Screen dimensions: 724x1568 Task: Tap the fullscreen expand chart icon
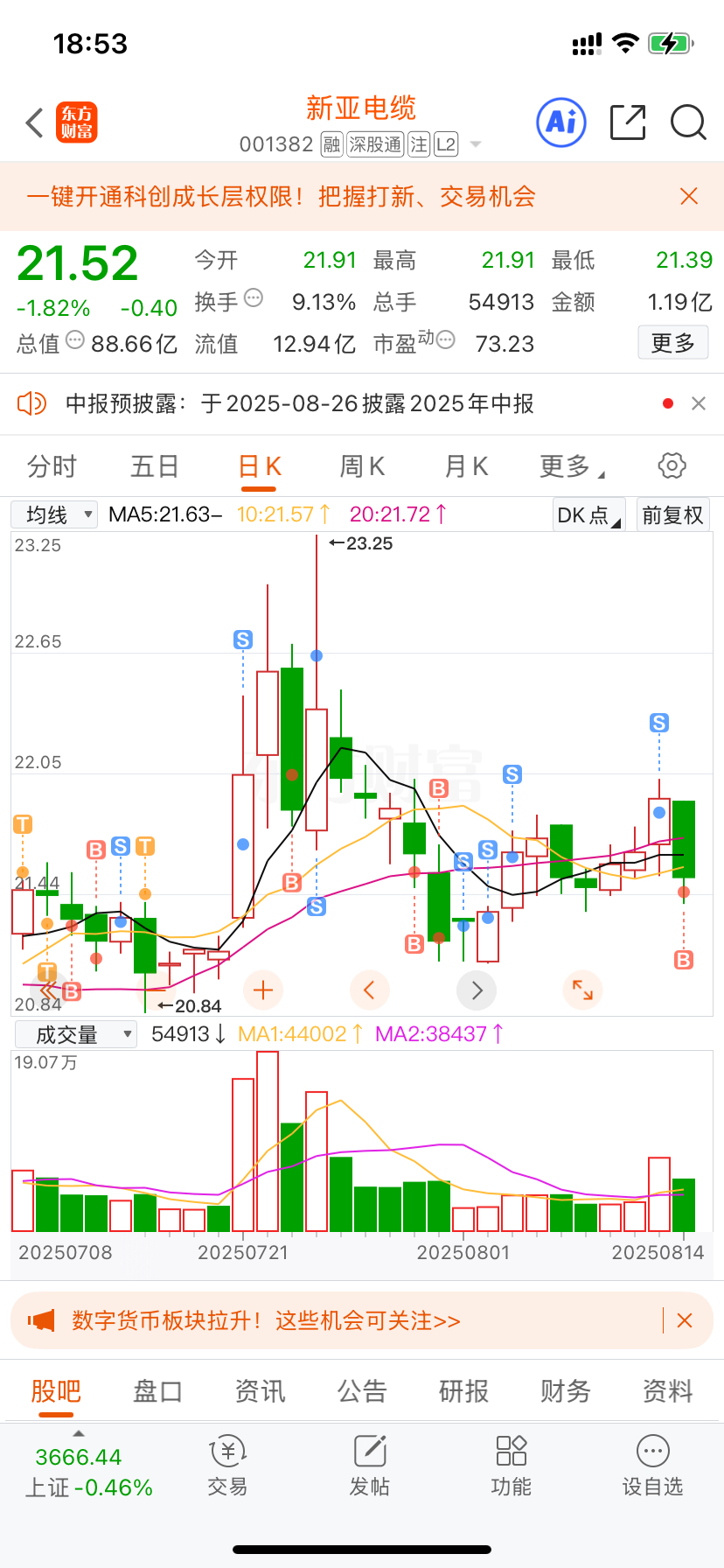click(582, 990)
